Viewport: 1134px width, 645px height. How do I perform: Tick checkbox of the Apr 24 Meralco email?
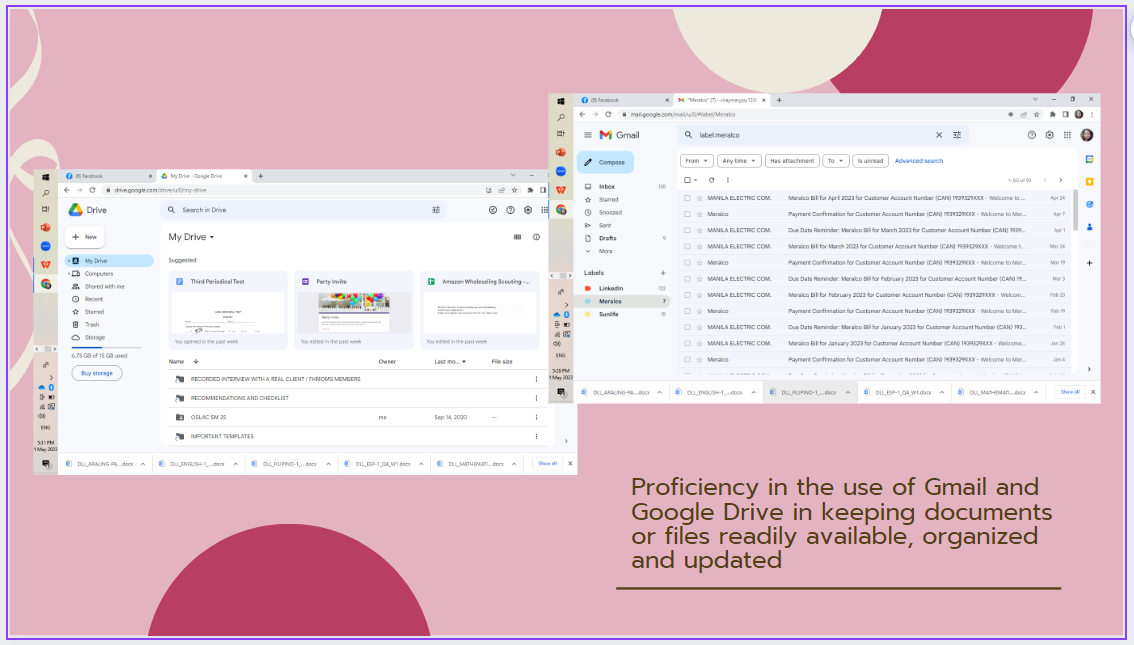click(x=687, y=198)
